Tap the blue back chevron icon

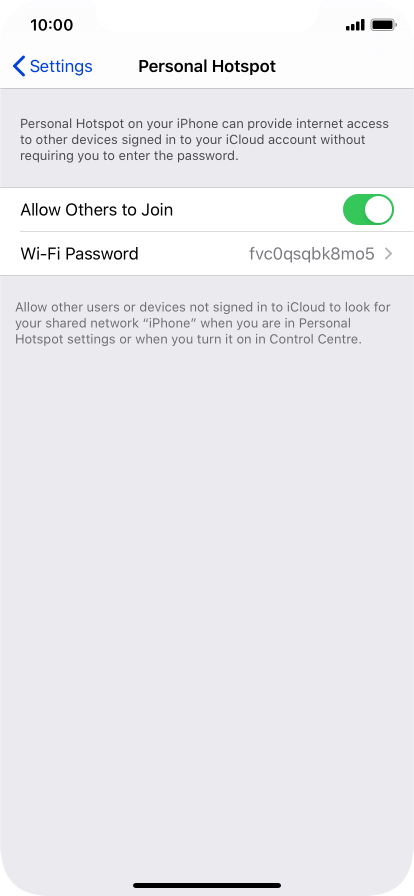19,66
